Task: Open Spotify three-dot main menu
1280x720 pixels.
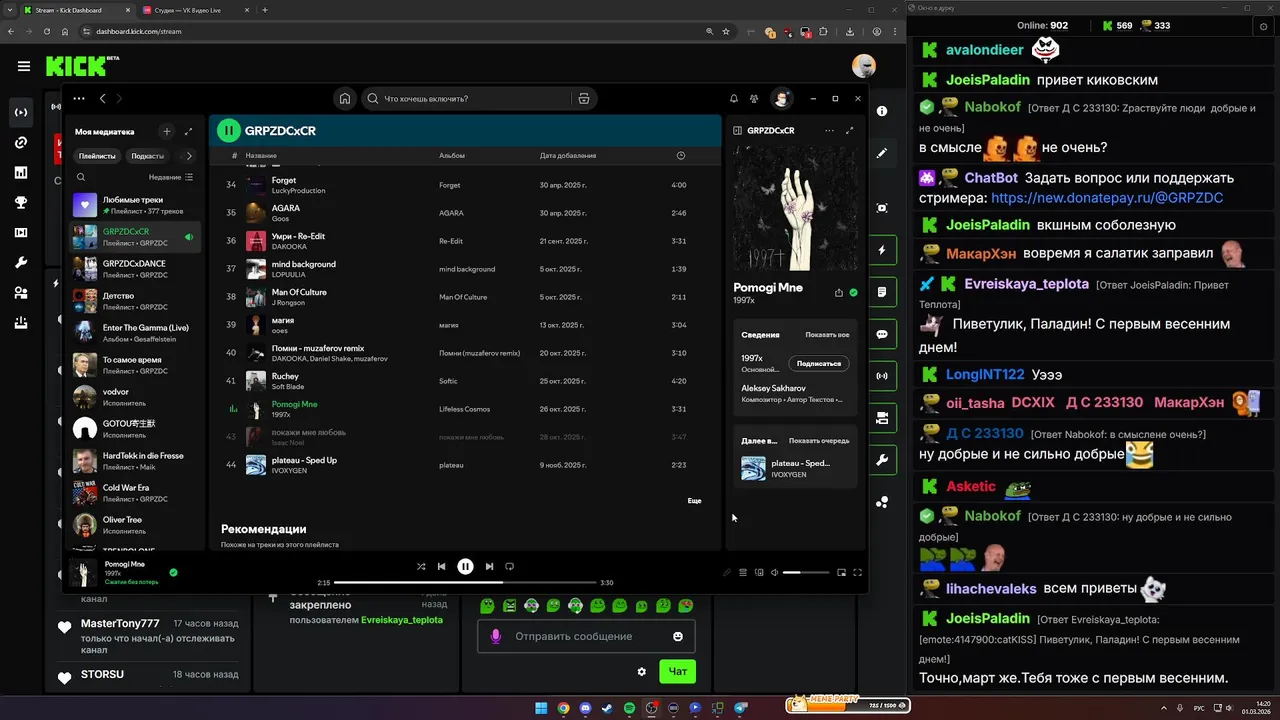Action: 79,99
